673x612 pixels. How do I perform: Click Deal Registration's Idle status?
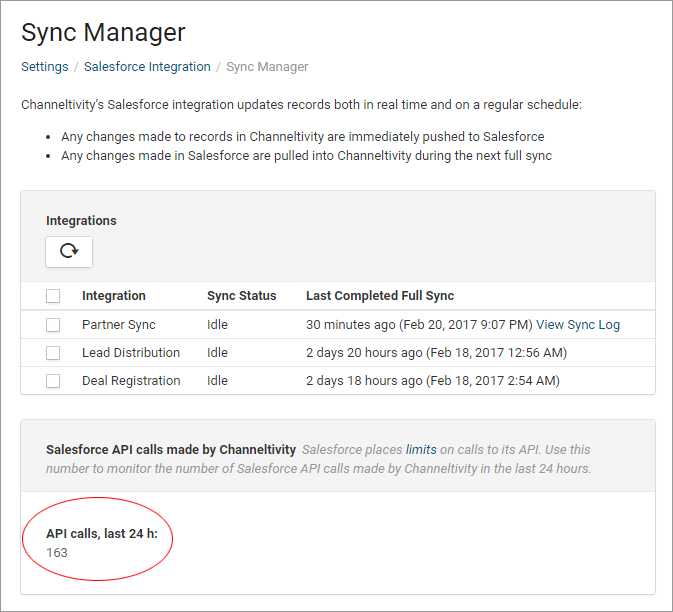click(217, 381)
